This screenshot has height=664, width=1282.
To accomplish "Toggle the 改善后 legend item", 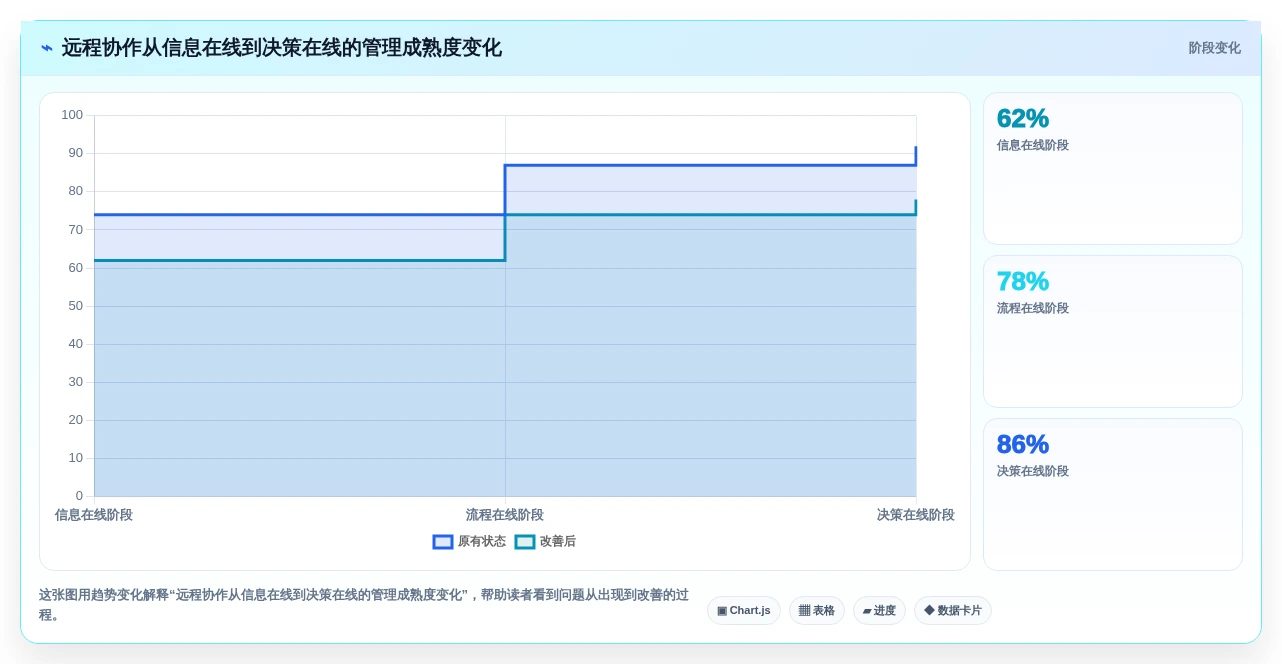I will tap(545, 541).
